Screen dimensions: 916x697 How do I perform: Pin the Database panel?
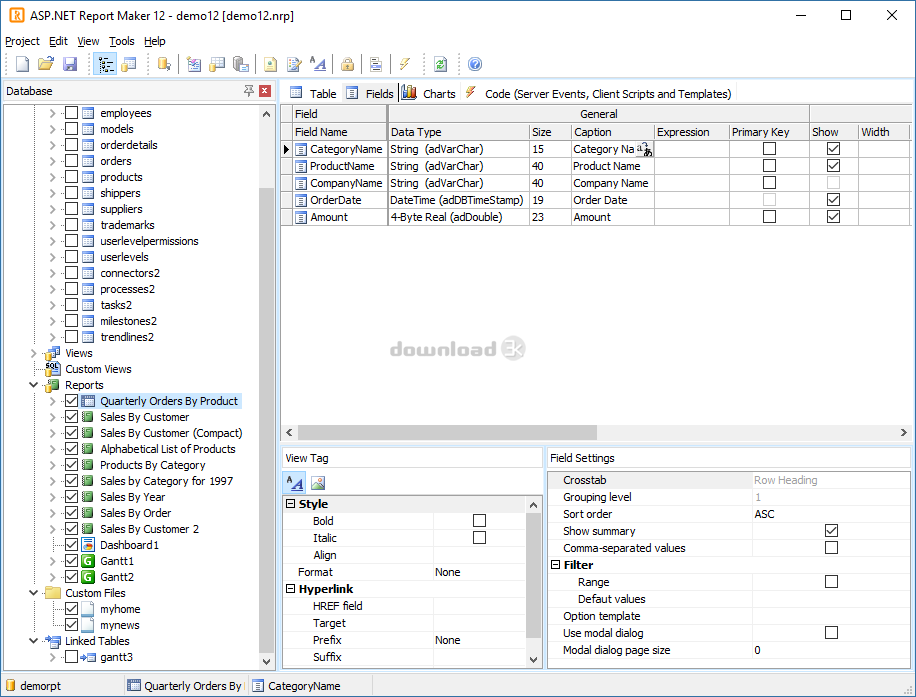[x=249, y=91]
